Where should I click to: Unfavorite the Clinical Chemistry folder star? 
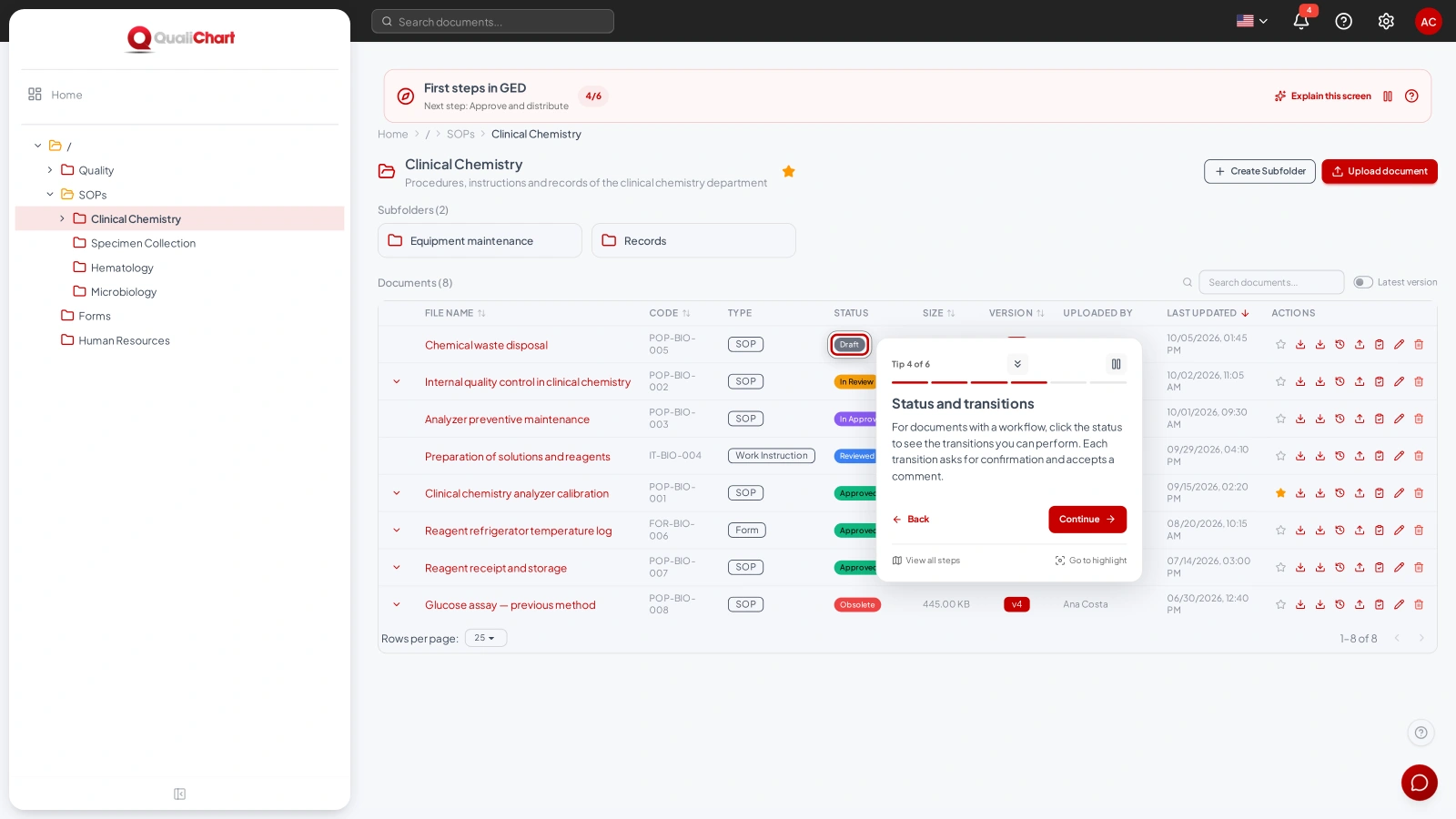click(x=789, y=171)
